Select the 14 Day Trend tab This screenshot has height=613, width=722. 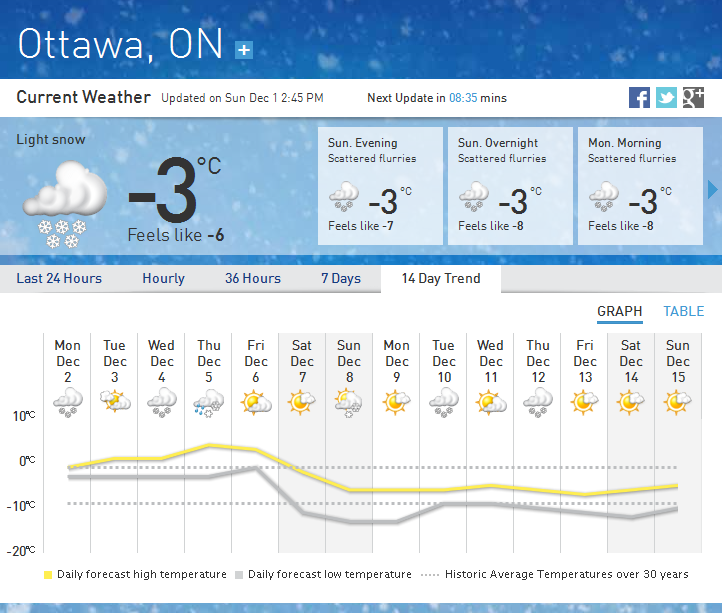click(441, 278)
